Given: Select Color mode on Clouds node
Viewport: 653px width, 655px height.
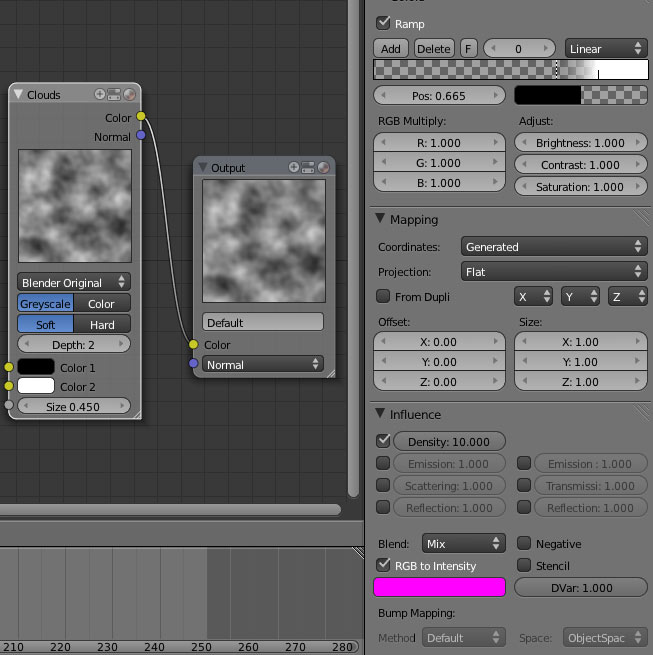Looking at the screenshot, I should pyautogui.click(x=102, y=304).
